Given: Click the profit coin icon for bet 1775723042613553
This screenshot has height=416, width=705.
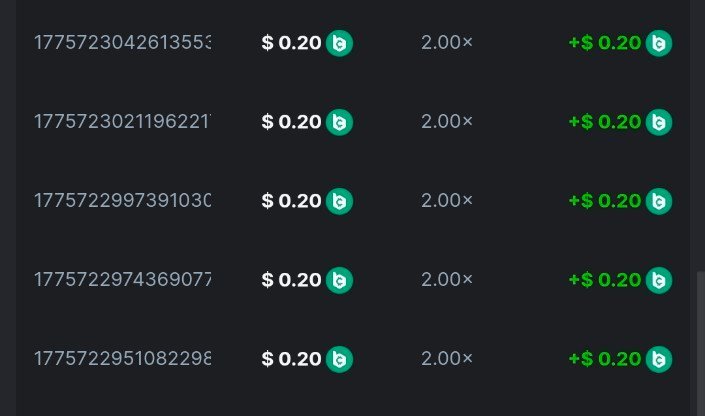Looking at the screenshot, I should coord(658,43).
